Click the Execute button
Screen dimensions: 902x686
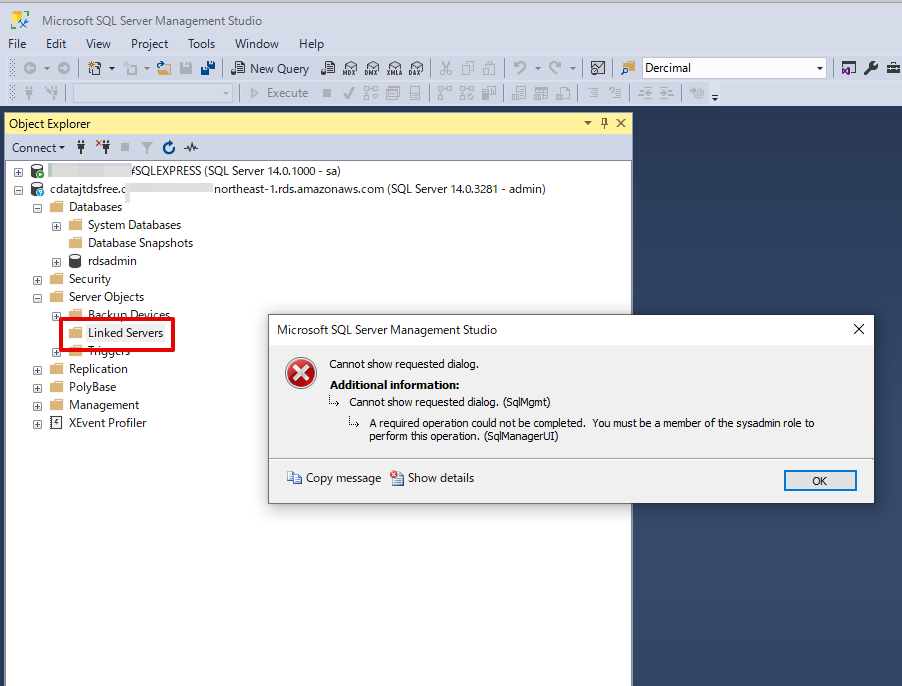[280, 93]
